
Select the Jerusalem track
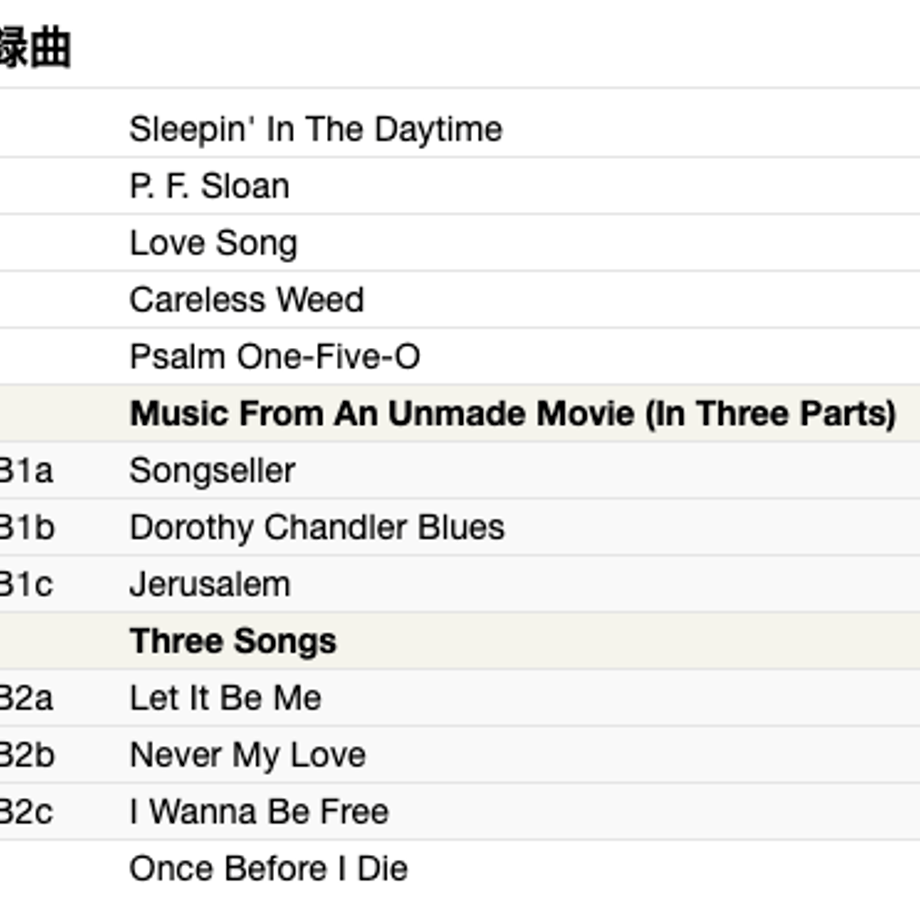click(209, 584)
